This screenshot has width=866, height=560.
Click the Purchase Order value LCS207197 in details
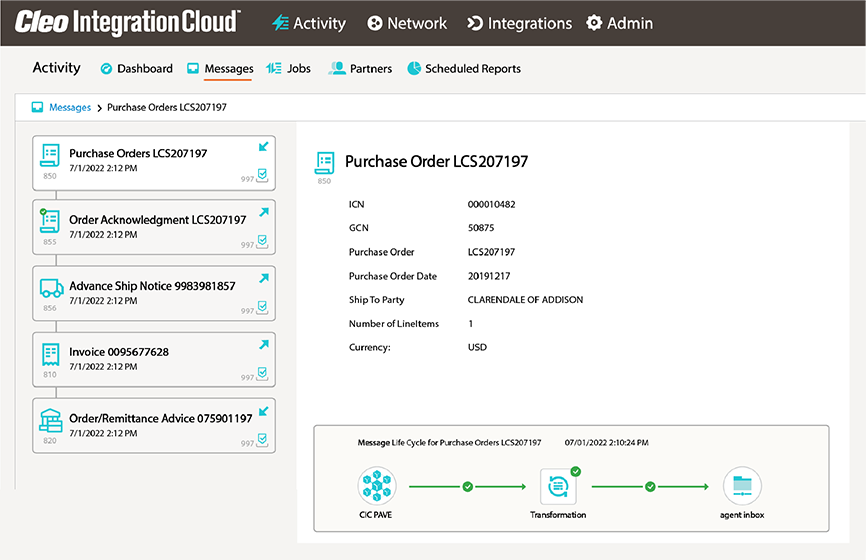pyautogui.click(x=491, y=252)
